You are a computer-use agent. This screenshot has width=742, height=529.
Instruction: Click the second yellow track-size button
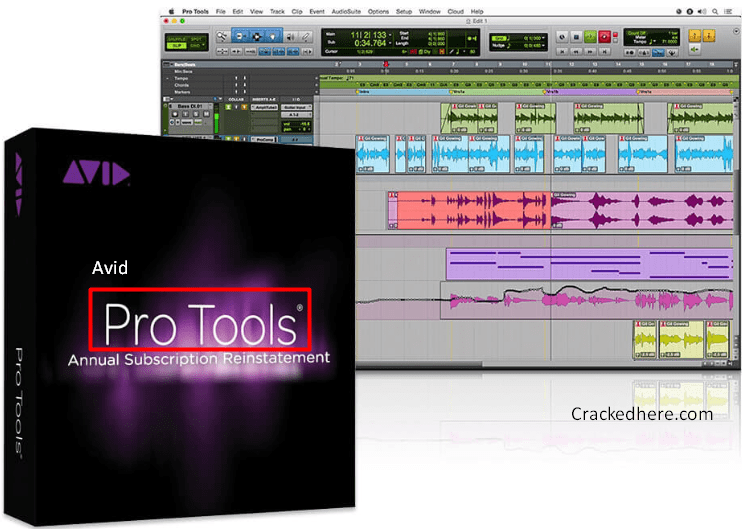(709, 36)
